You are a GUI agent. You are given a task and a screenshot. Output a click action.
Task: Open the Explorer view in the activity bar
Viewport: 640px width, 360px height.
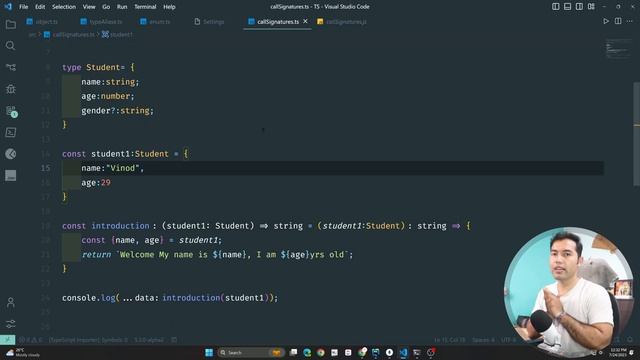11,24
